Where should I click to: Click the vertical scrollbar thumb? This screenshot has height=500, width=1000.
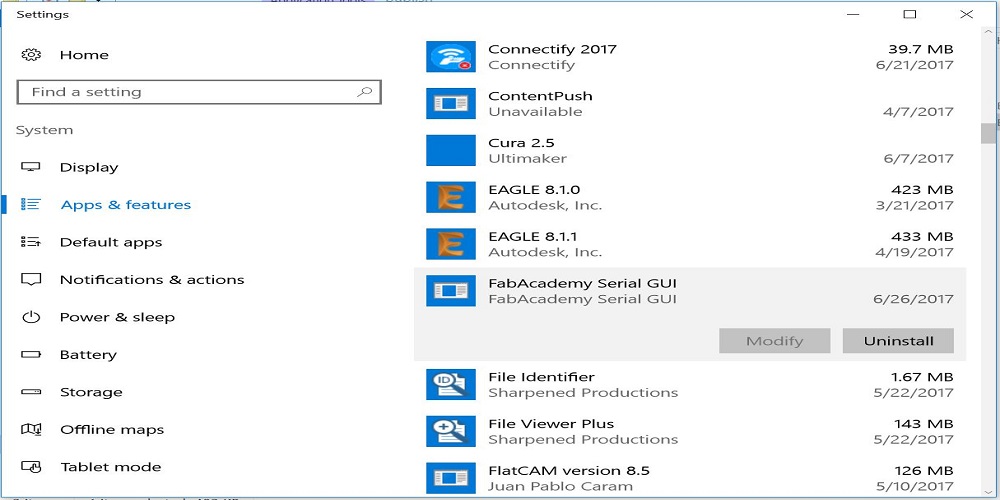point(989,133)
